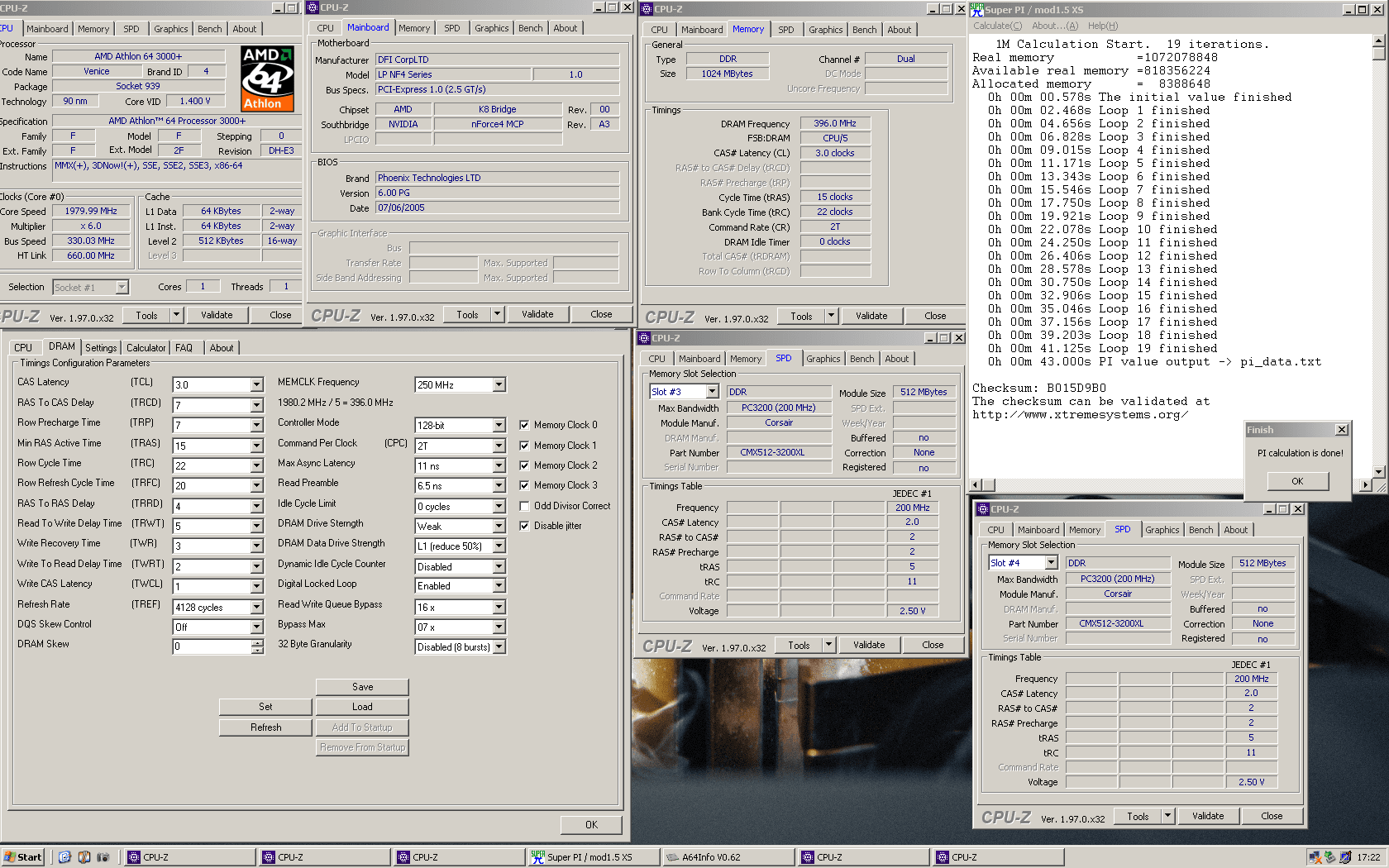
Task: Click A64Info OK button at the bottom
Action: tap(591, 825)
